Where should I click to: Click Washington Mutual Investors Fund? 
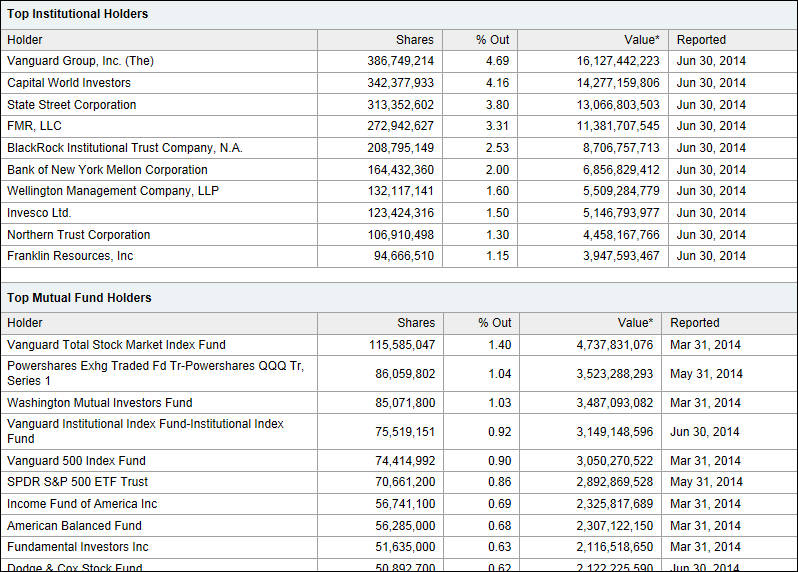[x=100, y=403]
